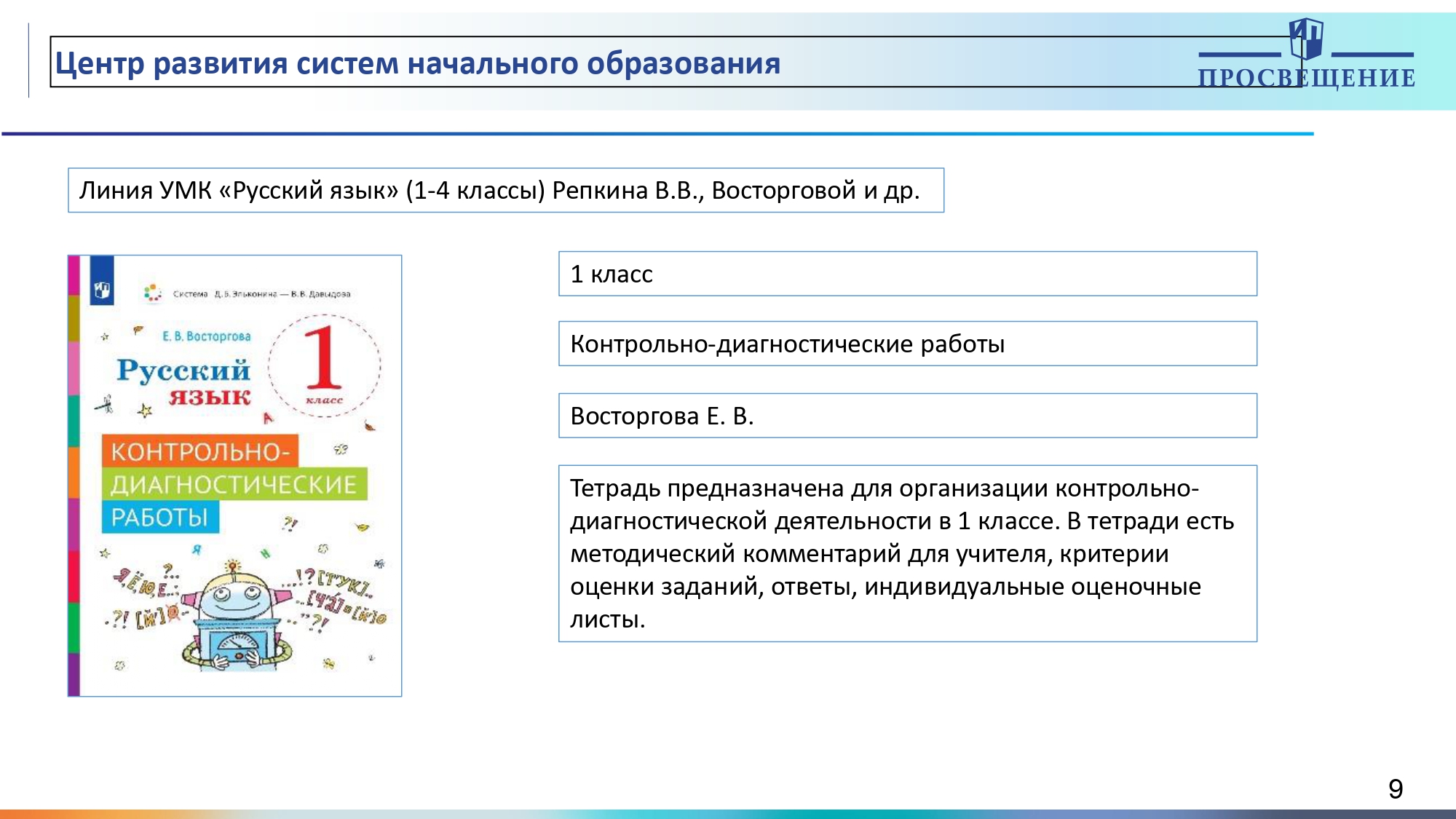This screenshot has height=819, width=1456.
Task: Click the green 'ДИАГНОСТИЧЕСКИЕ' label on cover
Action: [234, 484]
